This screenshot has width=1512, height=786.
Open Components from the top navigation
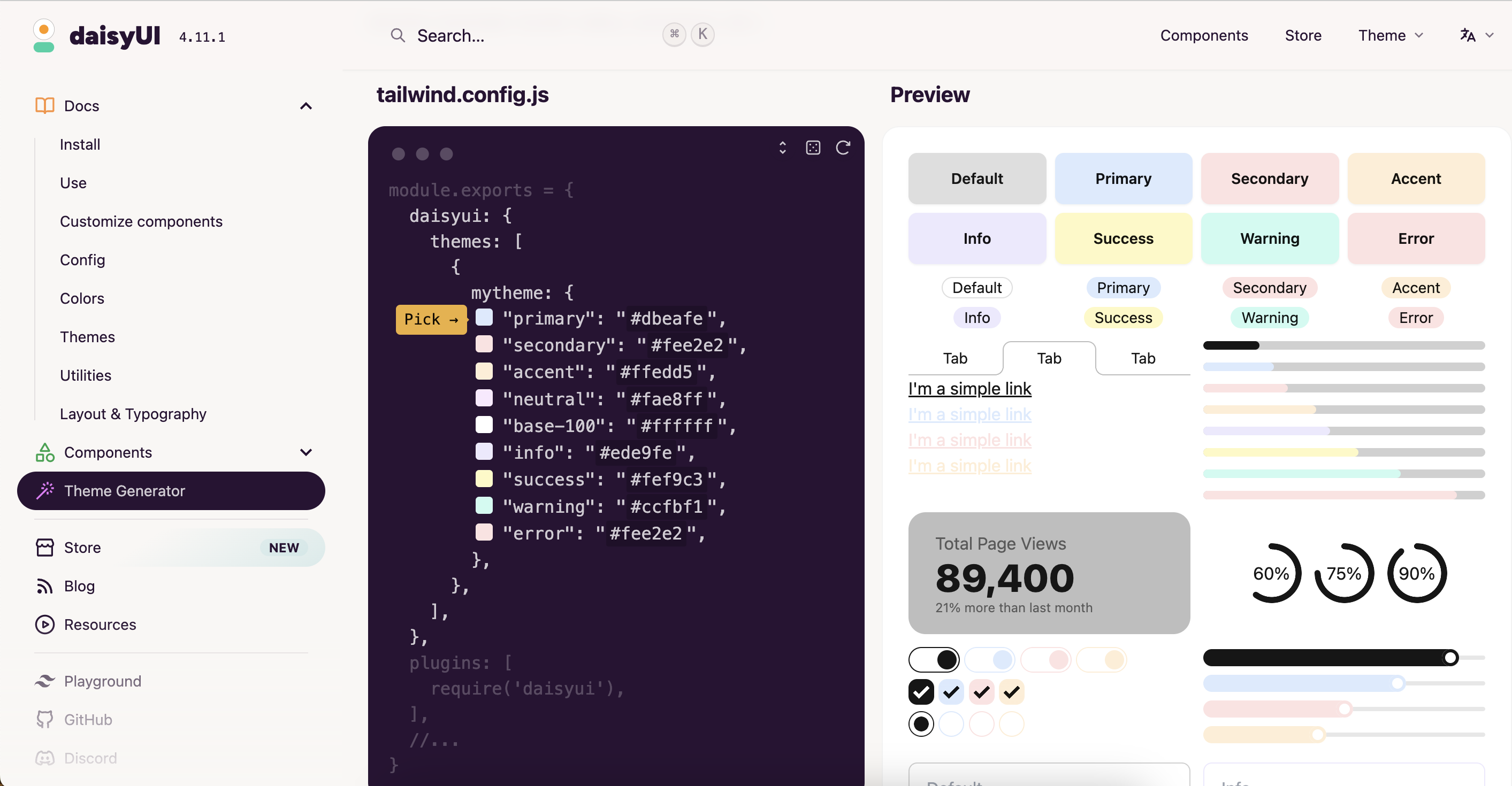[x=1204, y=35]
